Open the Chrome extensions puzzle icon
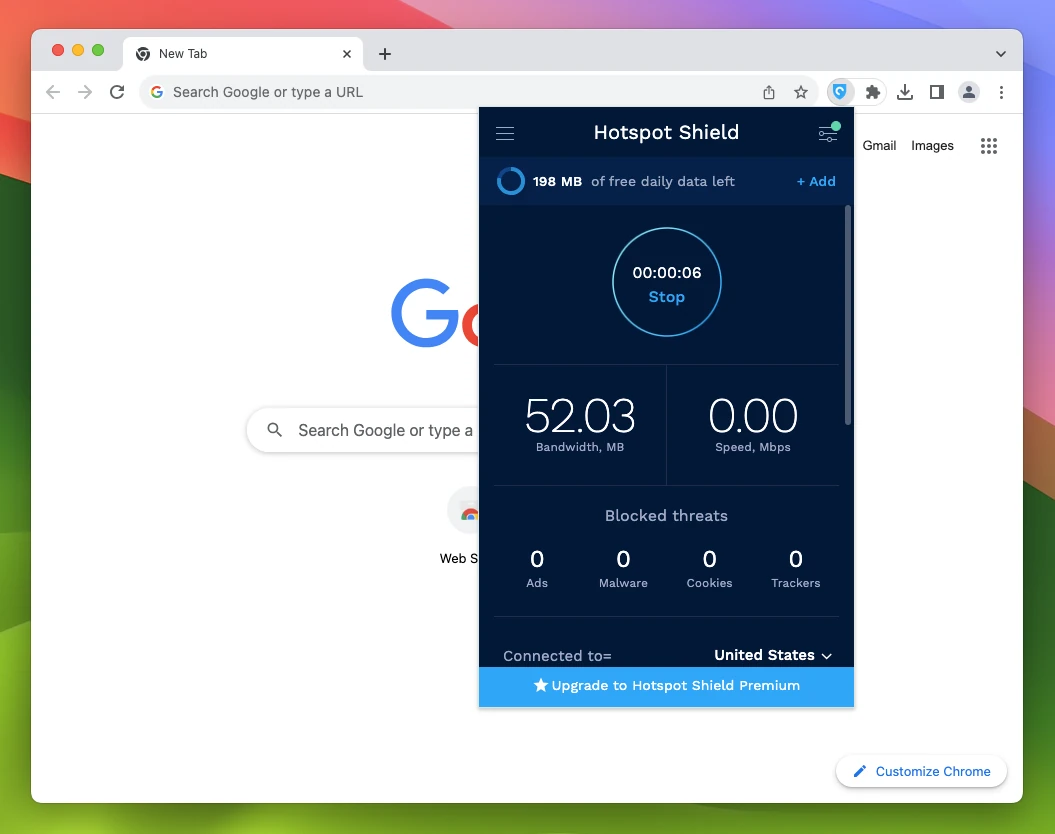This screenshot has height=834, width=1055. pyautogui.click(x=872, y=91)
